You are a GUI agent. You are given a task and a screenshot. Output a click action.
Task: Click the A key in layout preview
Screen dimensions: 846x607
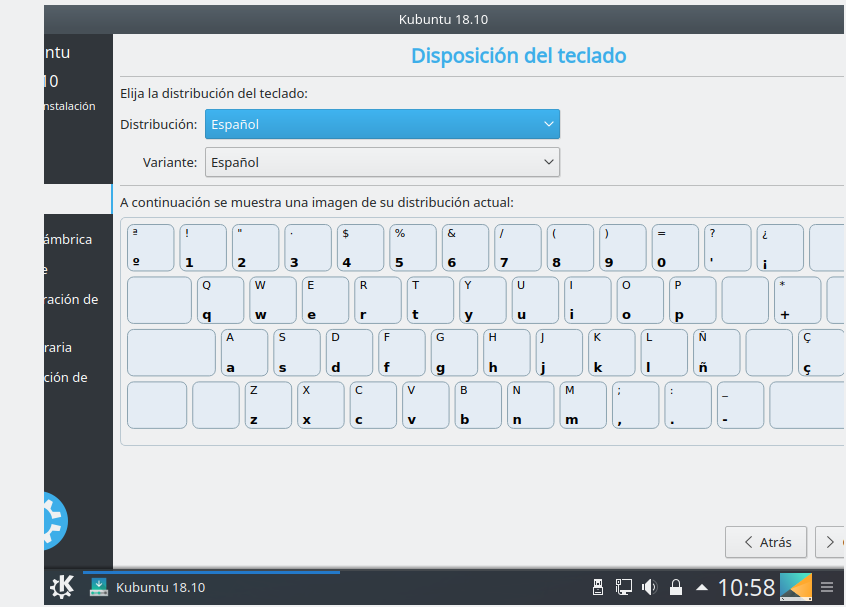[244, 352]
